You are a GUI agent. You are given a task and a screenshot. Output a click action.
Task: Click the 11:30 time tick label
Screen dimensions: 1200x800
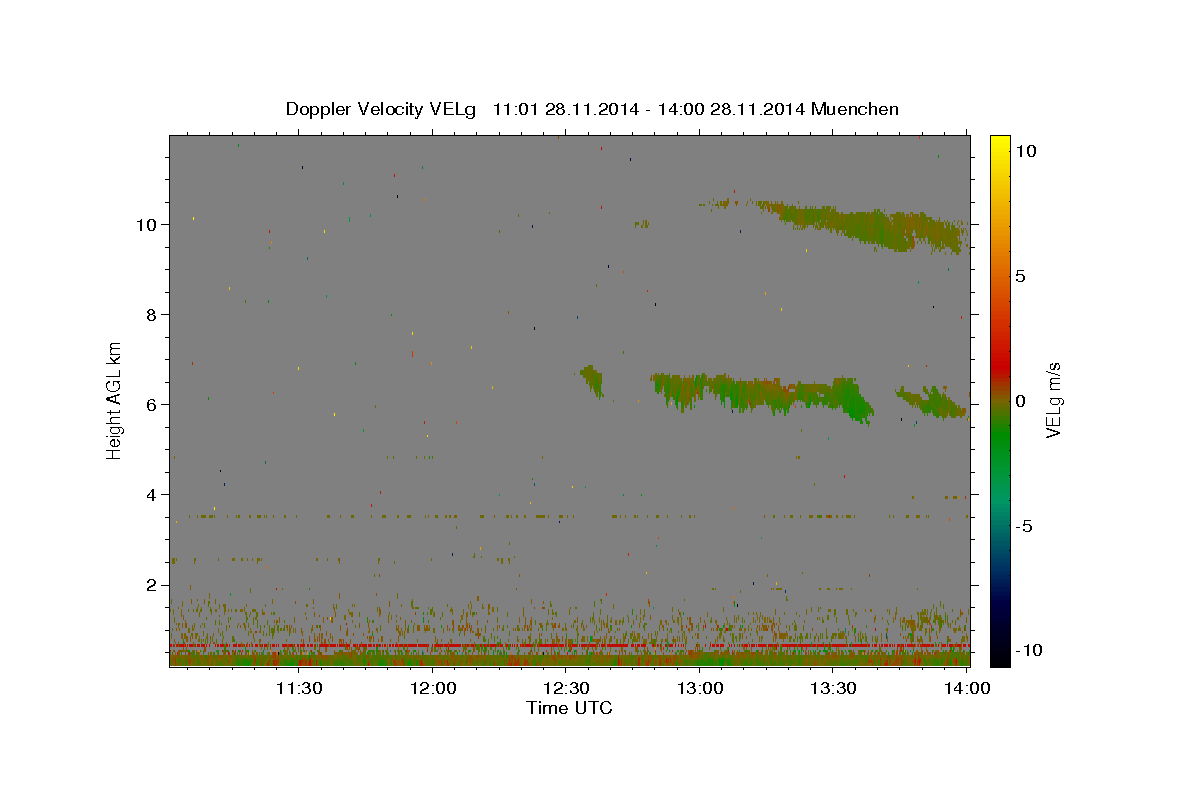(x=298, y=688)
